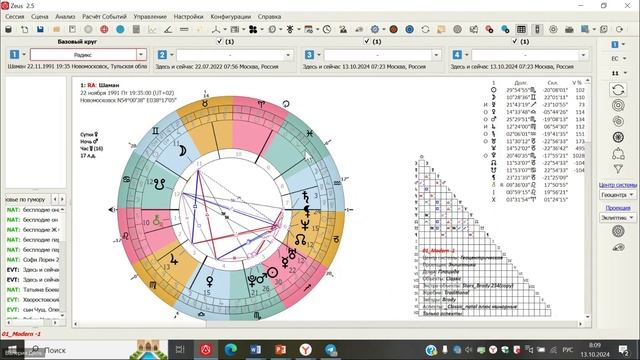Toggle the (1) checkbox above slot 3
Viewport: 640px width, 360px height.
coord(367,41)
